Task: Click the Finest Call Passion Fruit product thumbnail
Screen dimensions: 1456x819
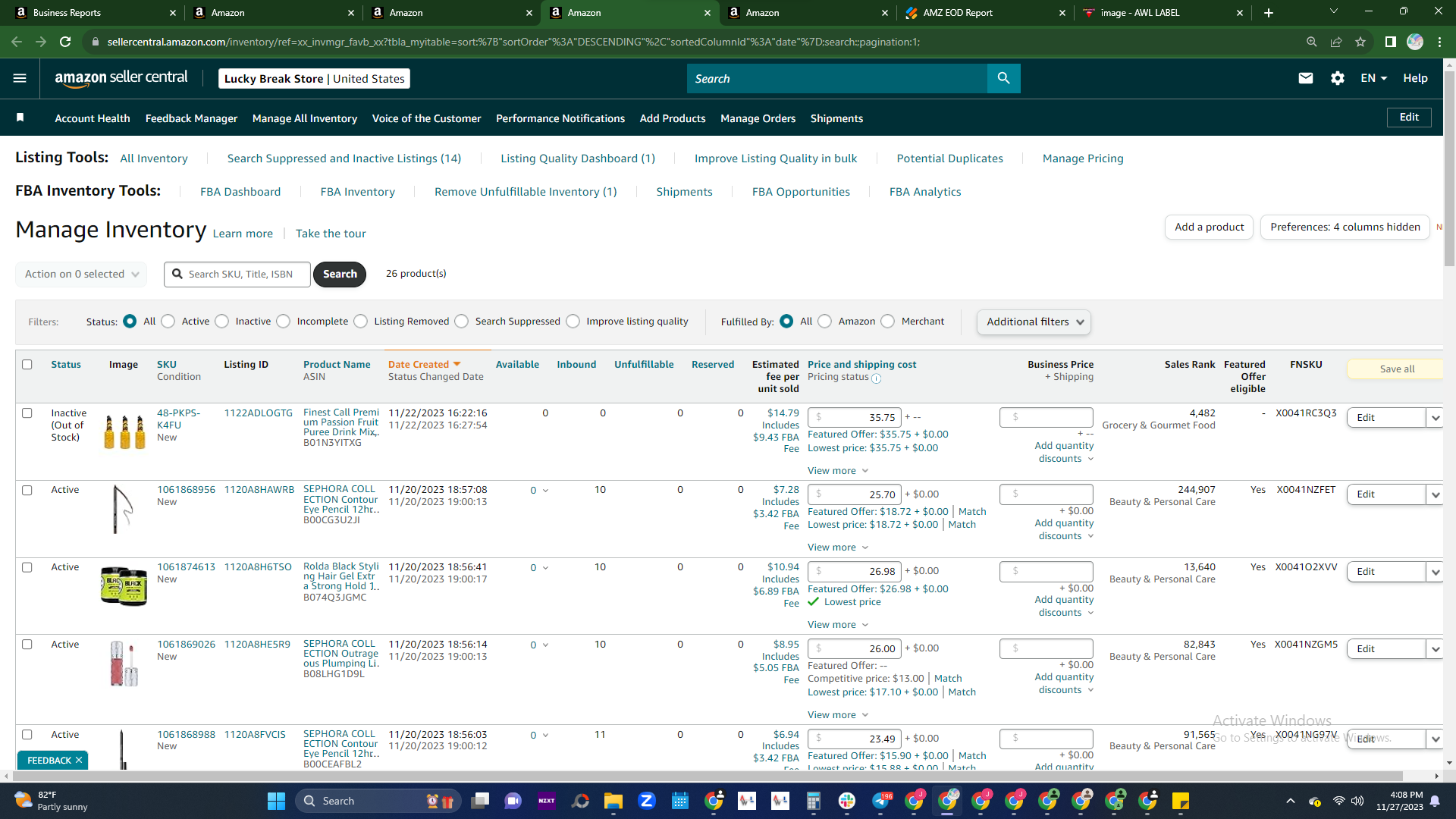Action: click(124, 431)
